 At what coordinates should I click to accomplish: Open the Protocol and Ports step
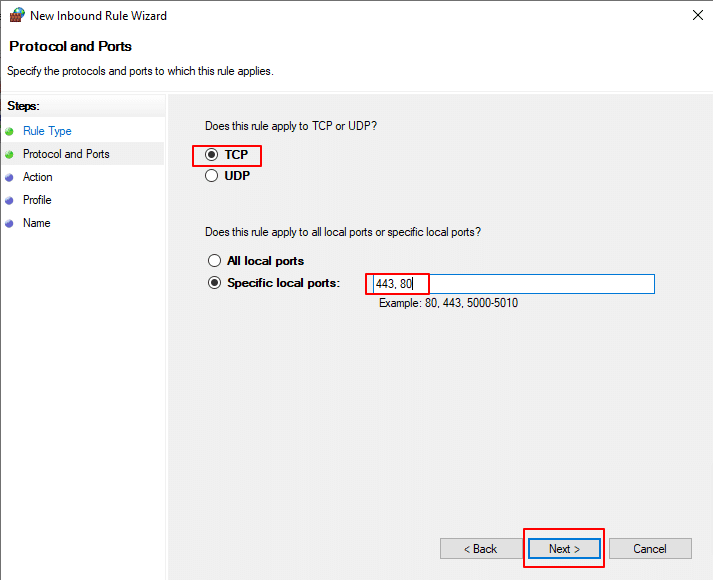(x=66, y=154)
